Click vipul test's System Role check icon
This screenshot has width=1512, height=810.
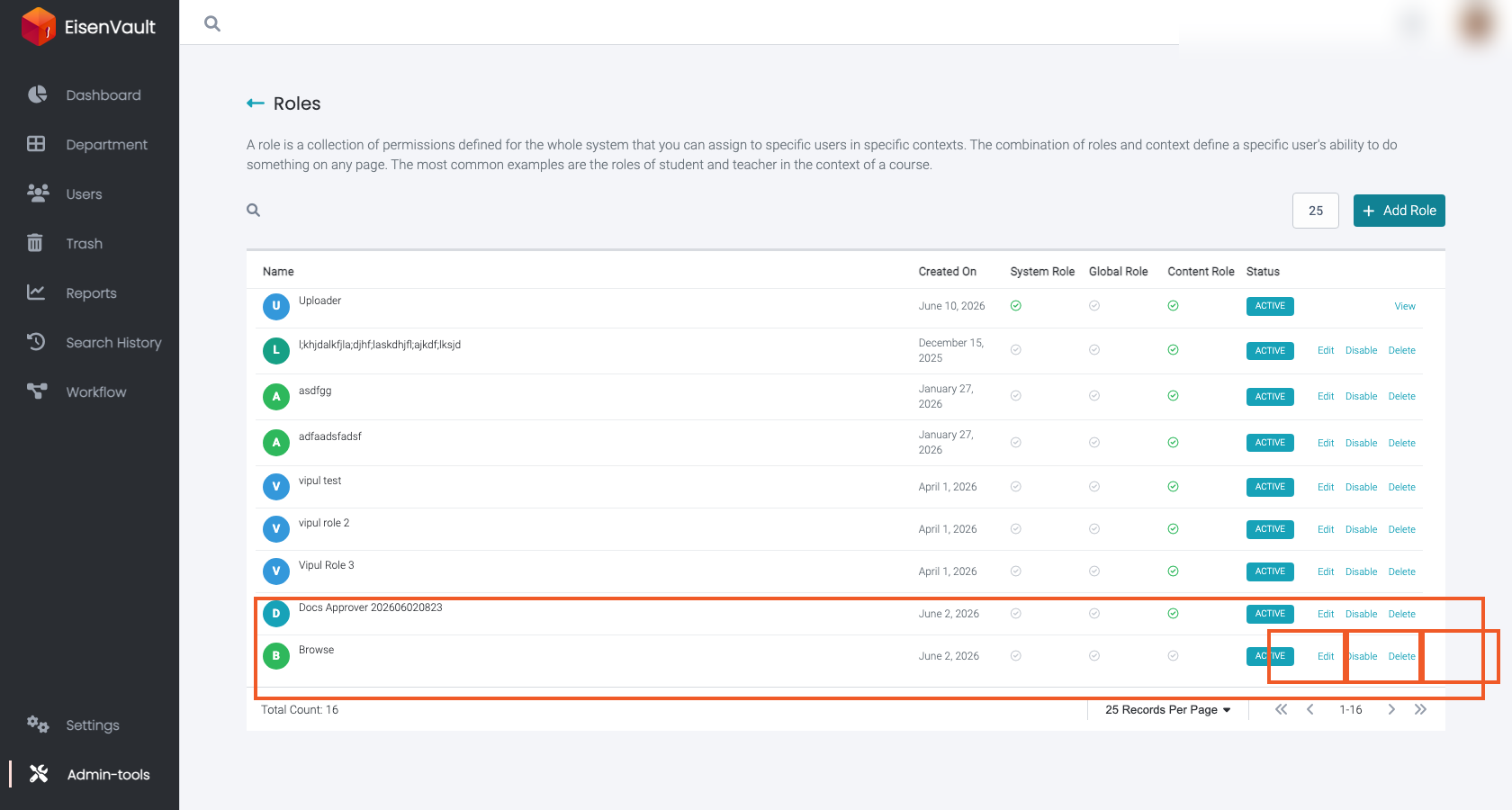pos(1015,487)
